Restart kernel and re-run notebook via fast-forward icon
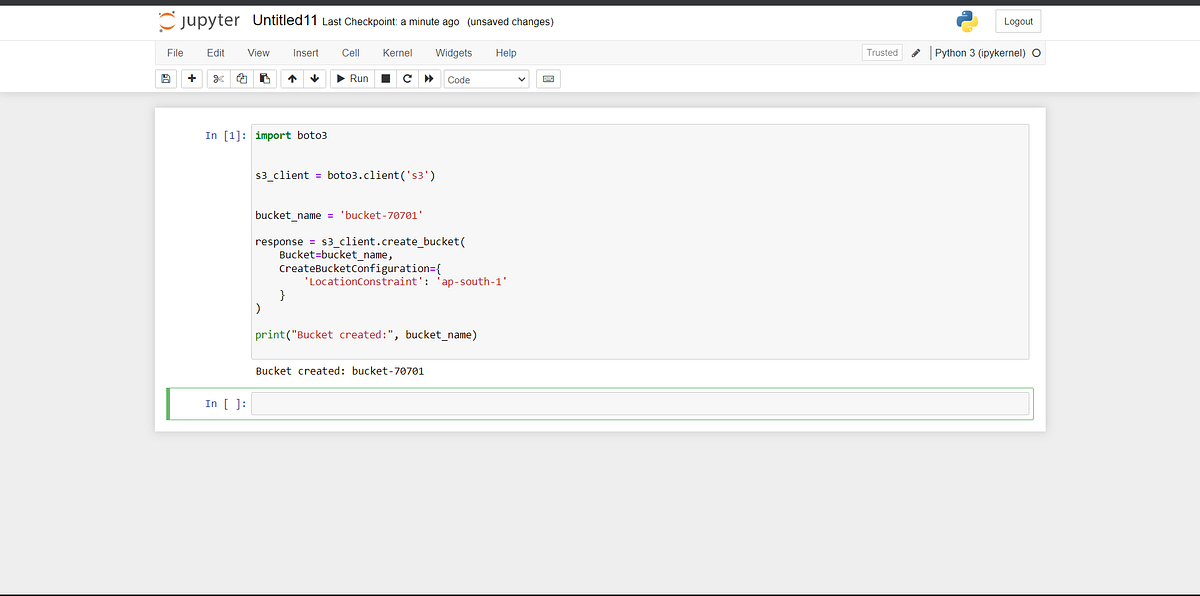Screen dimensions: 1200x596 click(x=429, y=78)
